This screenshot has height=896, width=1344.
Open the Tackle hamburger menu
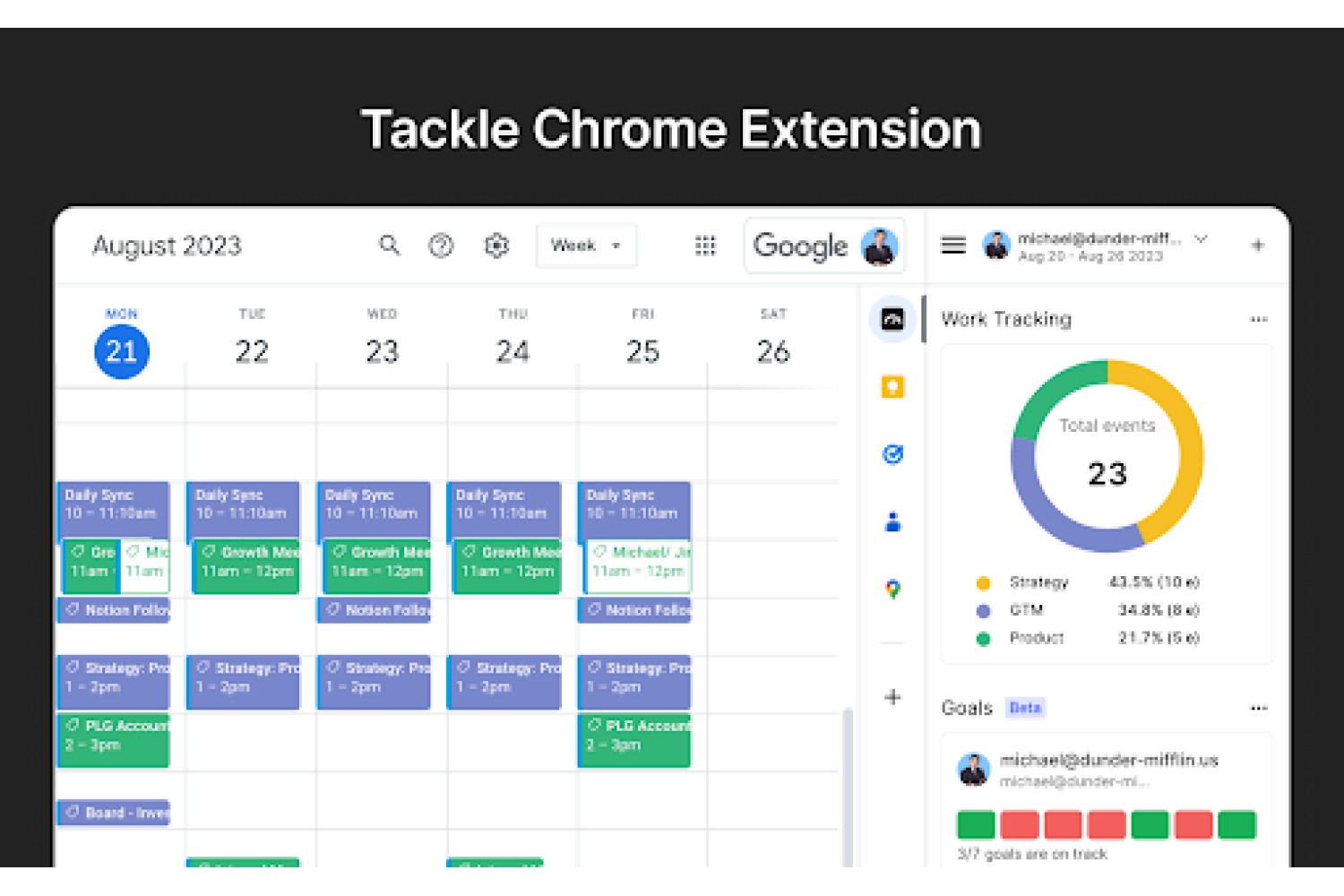coord(953,245)
